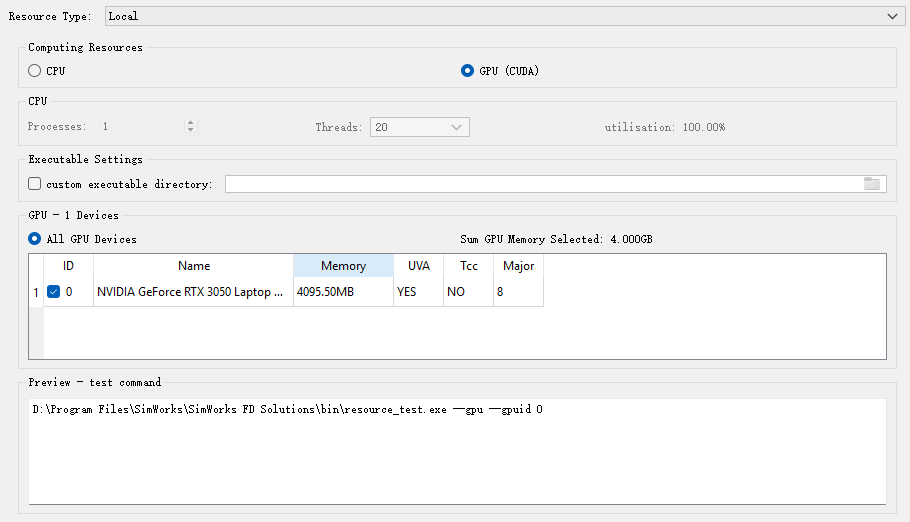Click the Tcc column header
This screenshot has width=910, height=522.
(x=468, y=266)
